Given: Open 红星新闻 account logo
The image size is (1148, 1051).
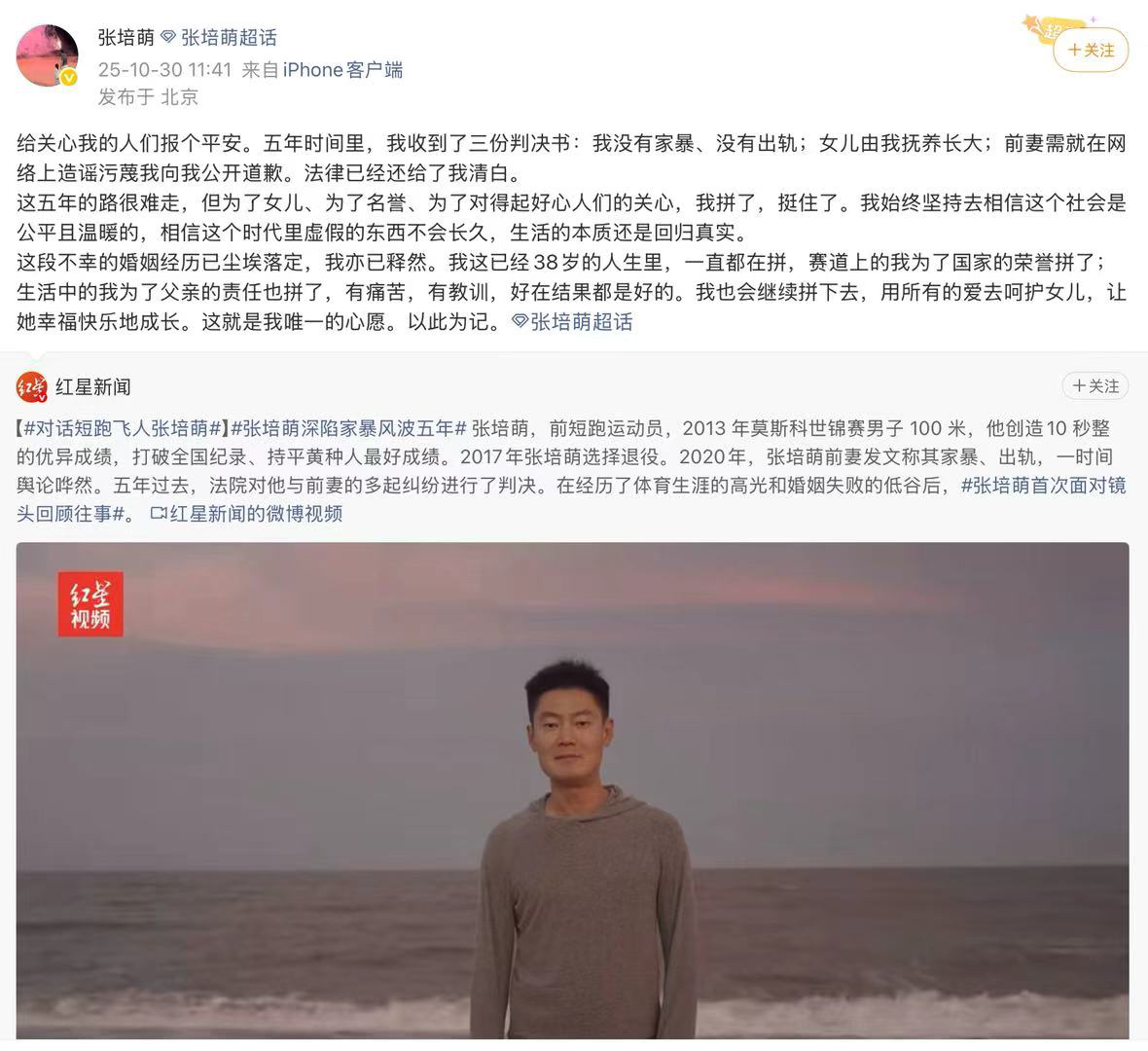Looking at the screenshot, I should 31,386.
